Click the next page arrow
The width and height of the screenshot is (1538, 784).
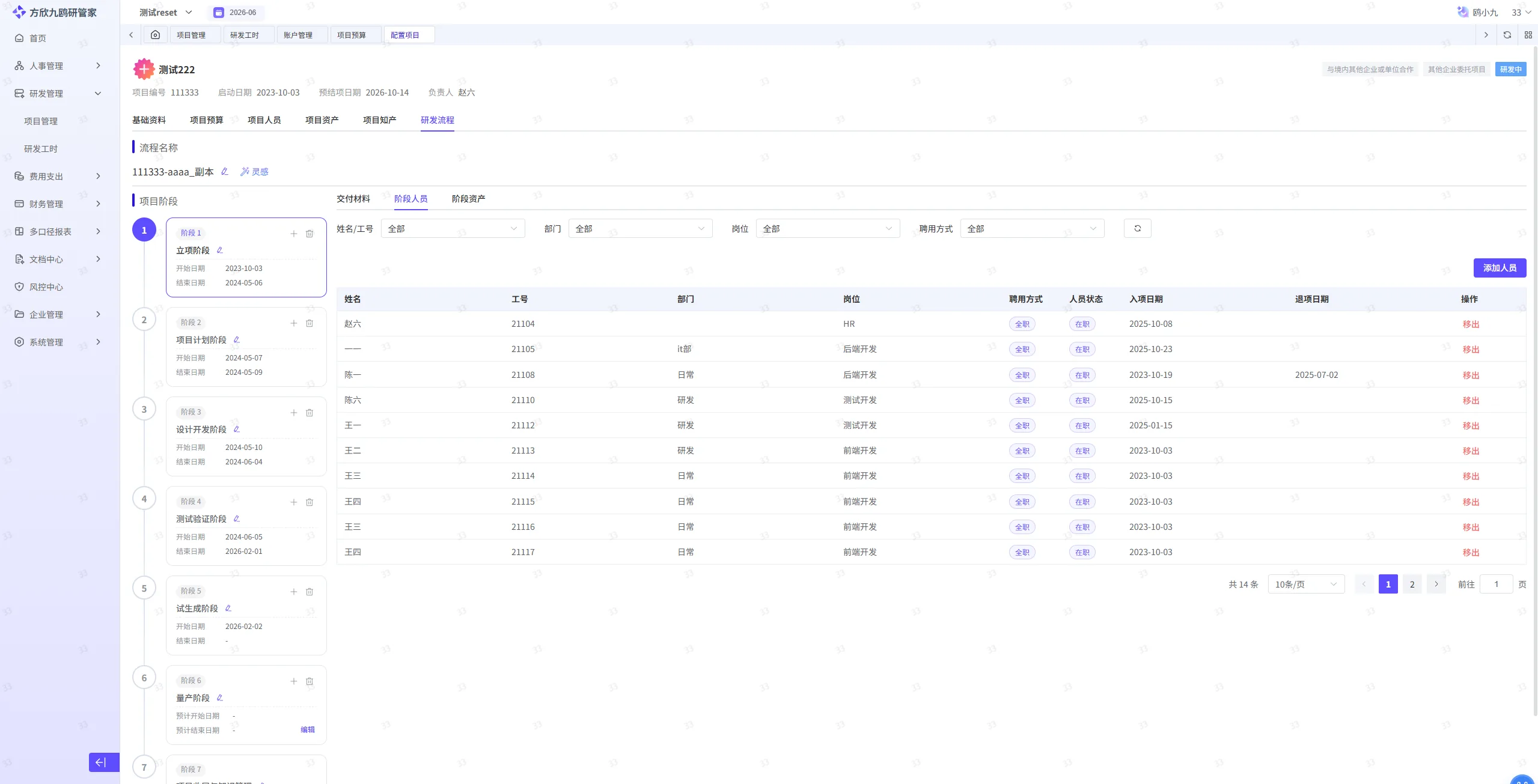(x=1436, y=585)
